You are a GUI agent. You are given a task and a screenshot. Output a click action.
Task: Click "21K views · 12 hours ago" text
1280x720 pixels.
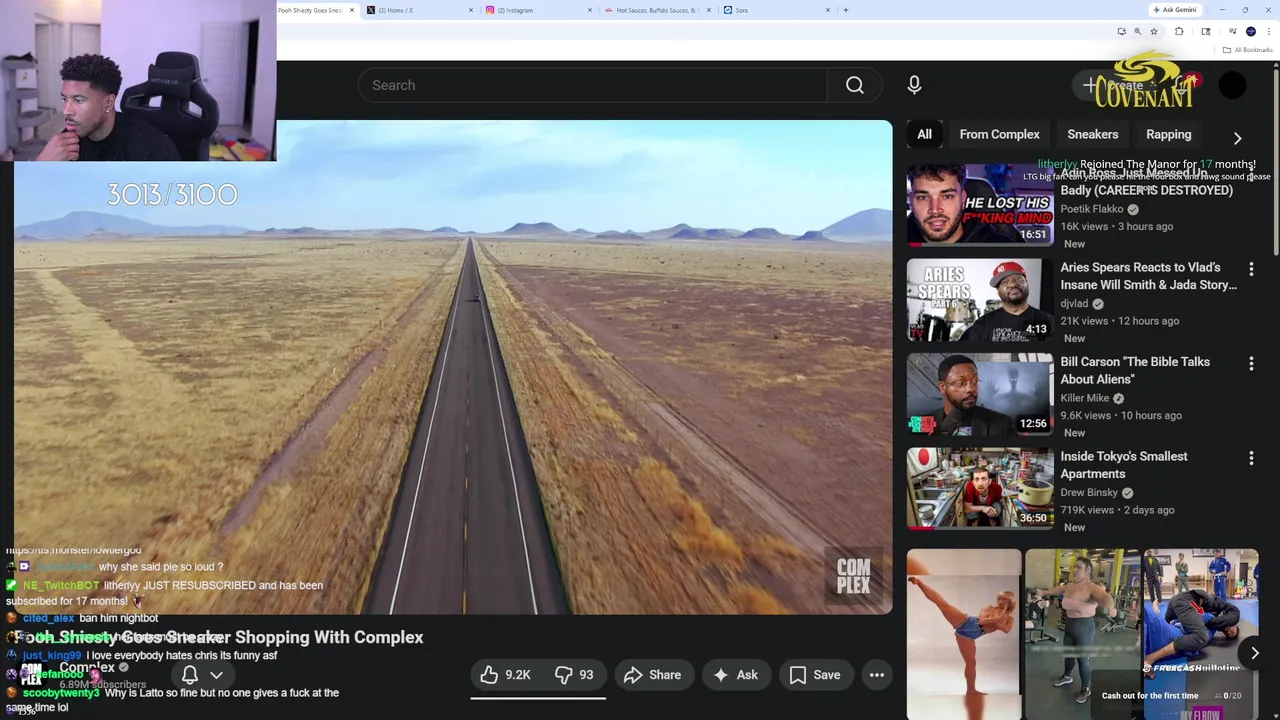1119,321
